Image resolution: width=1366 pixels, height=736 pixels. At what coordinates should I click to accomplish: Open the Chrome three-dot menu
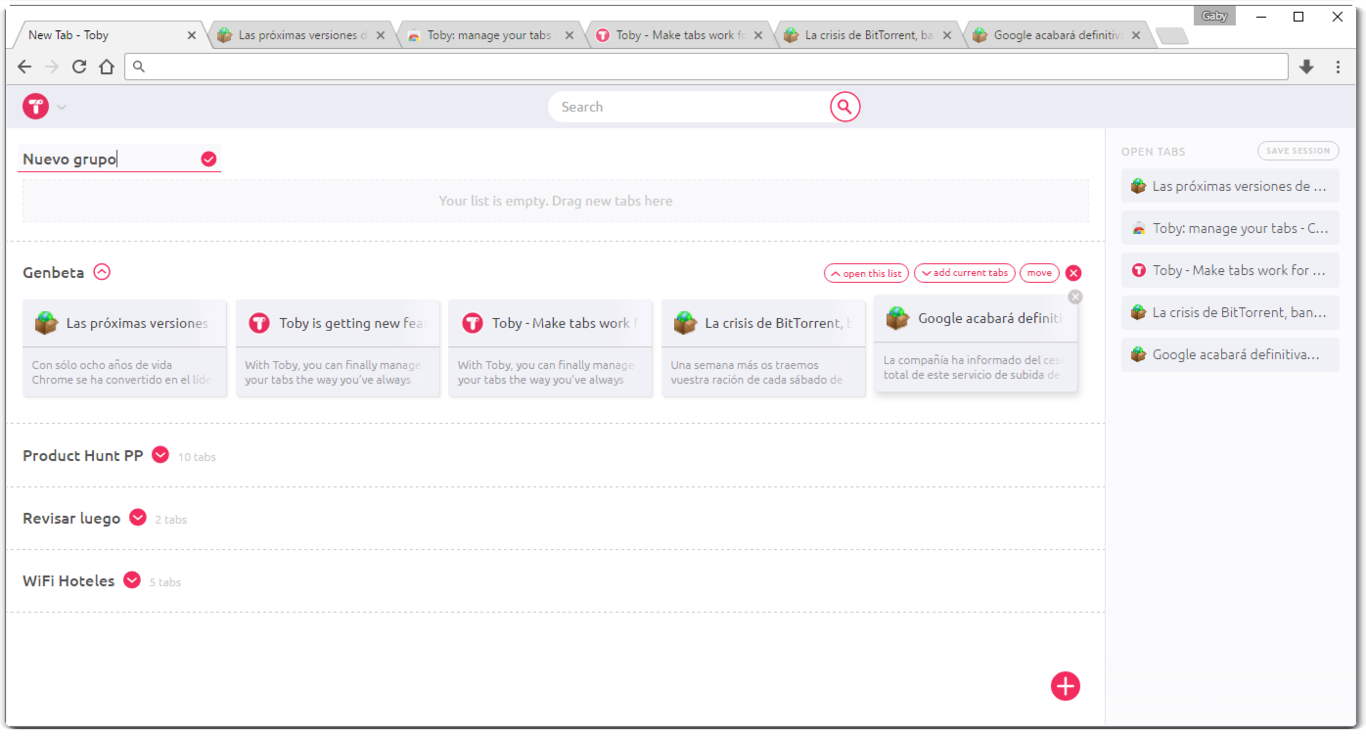coord(1338,67)
